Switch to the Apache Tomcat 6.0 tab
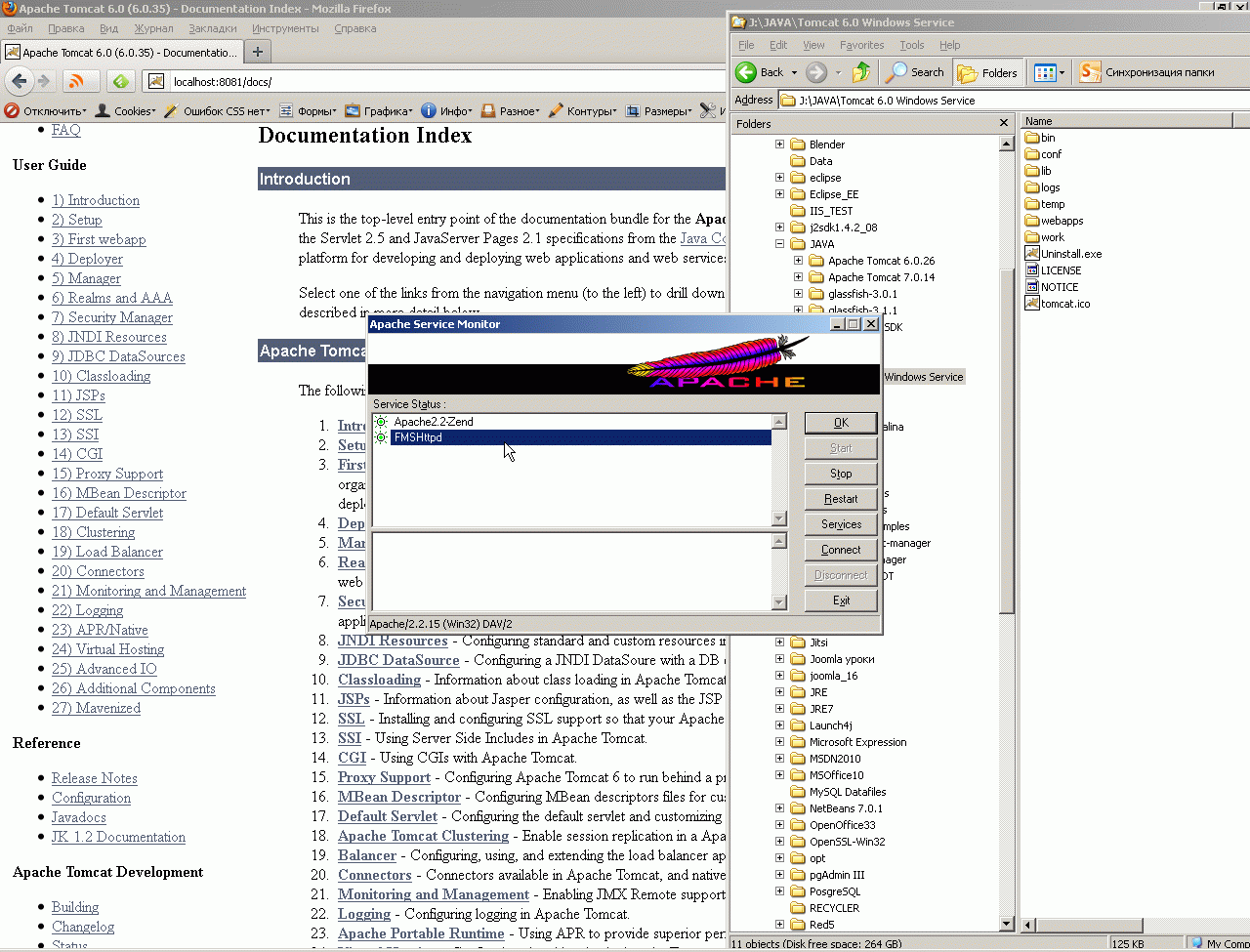 [120, 52]
